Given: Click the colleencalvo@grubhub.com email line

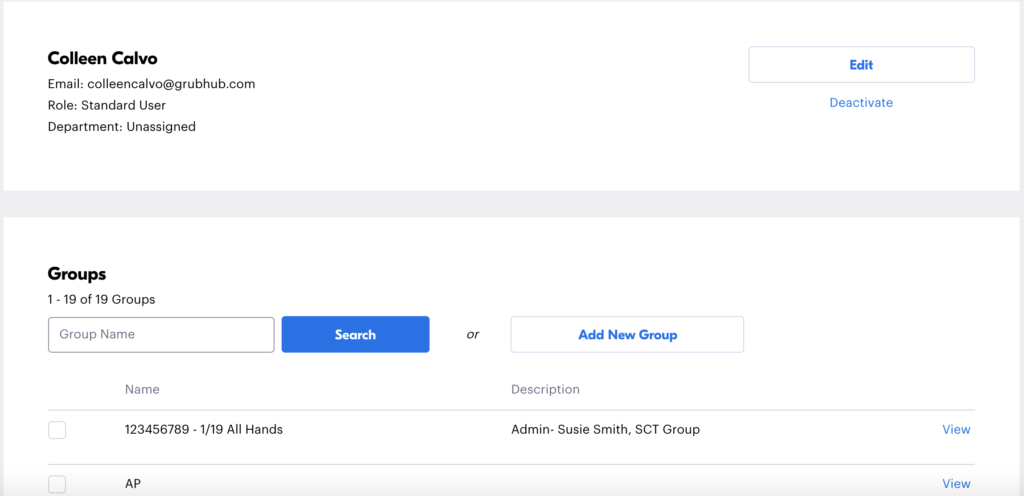Looking at the screenshot, I should coord(152,84).
